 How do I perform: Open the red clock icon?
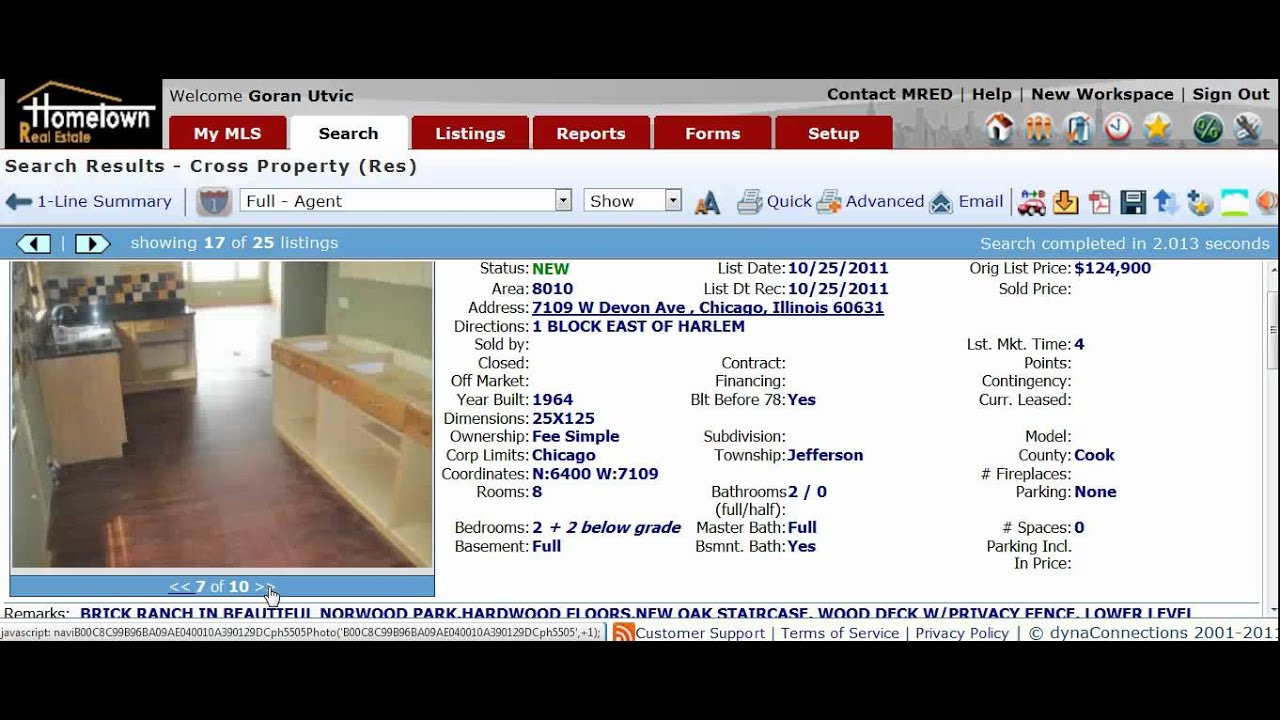[1117, 128]
